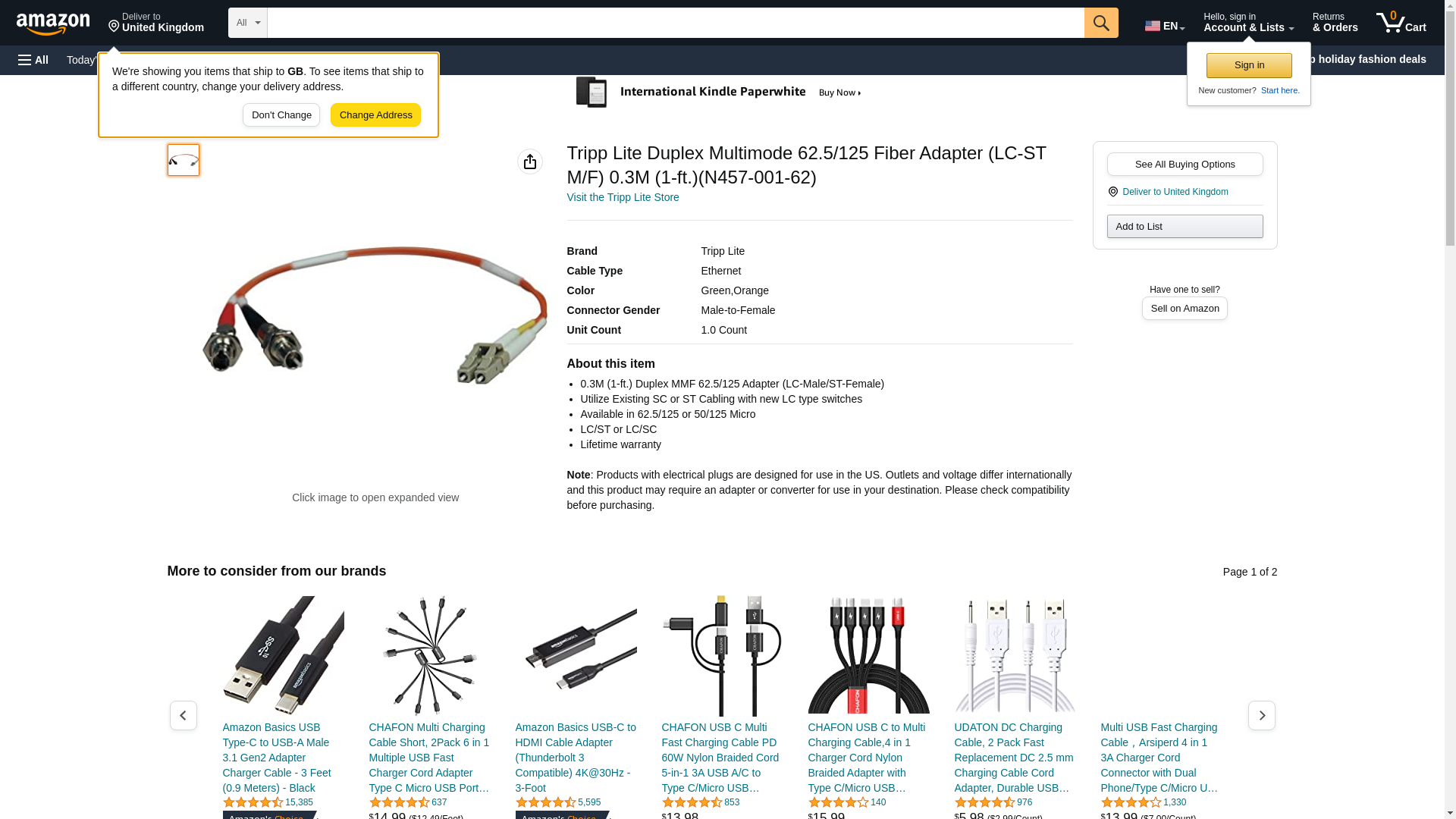This screenshot has width=1456, height=819.
Task: Open the EN language selector
Action: click(x=1165, y=26)
